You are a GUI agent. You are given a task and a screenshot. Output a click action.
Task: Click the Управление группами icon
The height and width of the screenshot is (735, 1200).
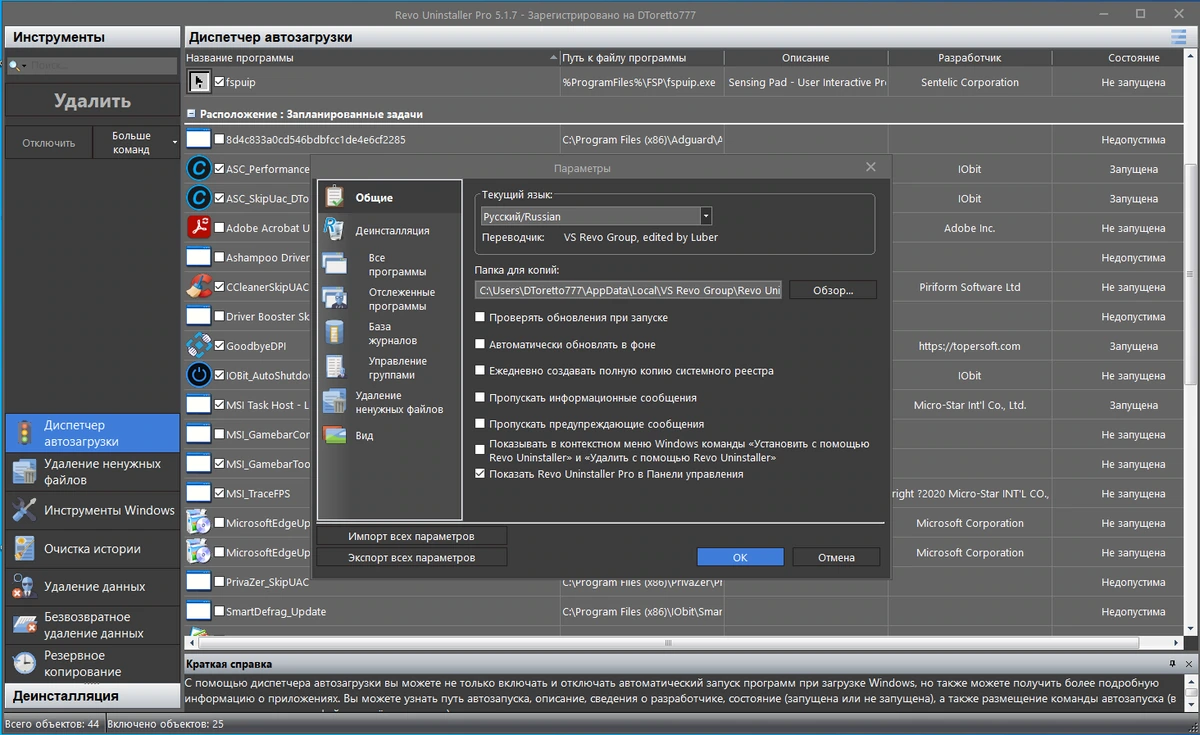click(334, 367)
